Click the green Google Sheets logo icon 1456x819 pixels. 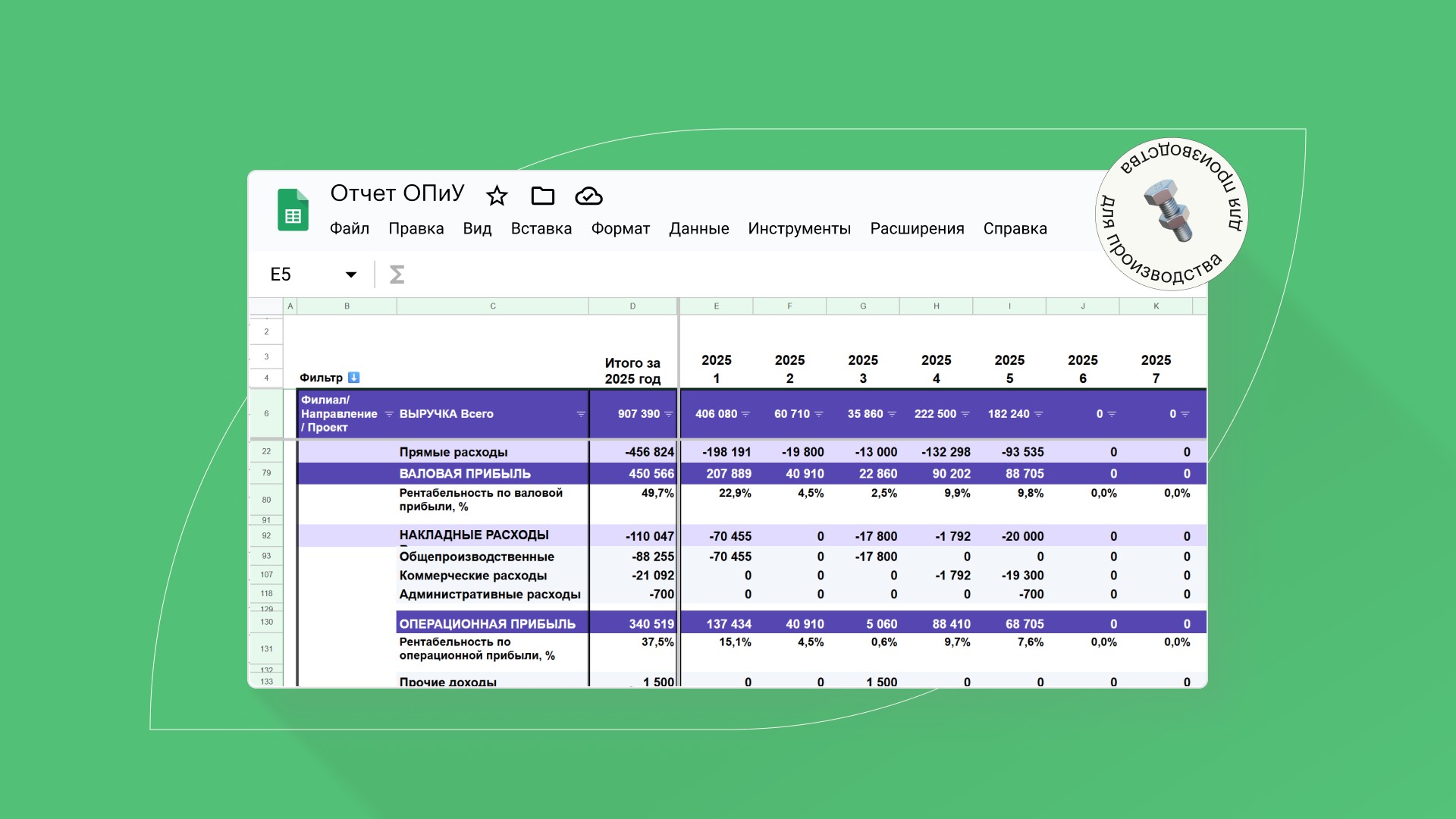293,209
